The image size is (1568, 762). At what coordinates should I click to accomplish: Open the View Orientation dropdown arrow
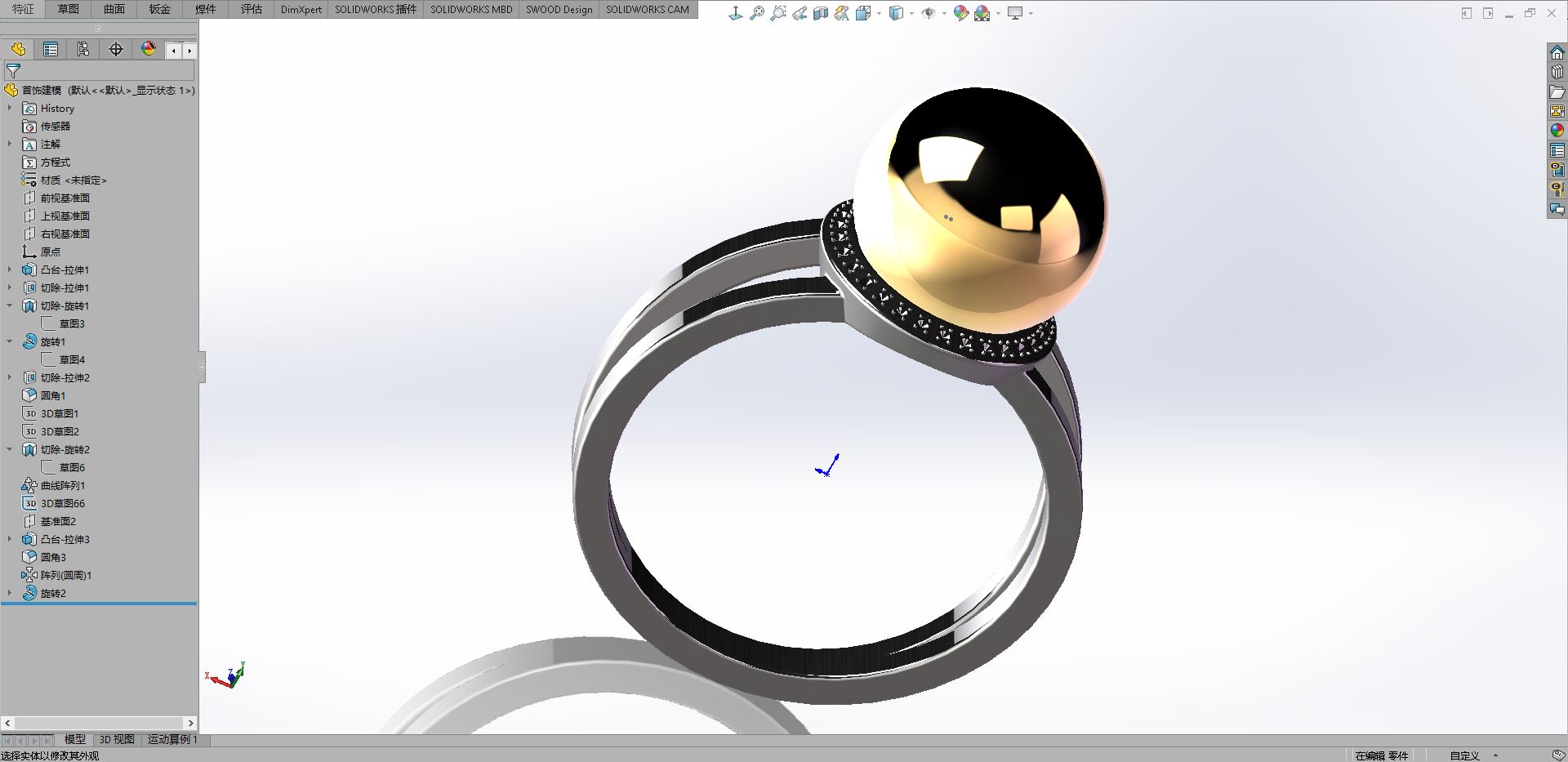point(879,13)
